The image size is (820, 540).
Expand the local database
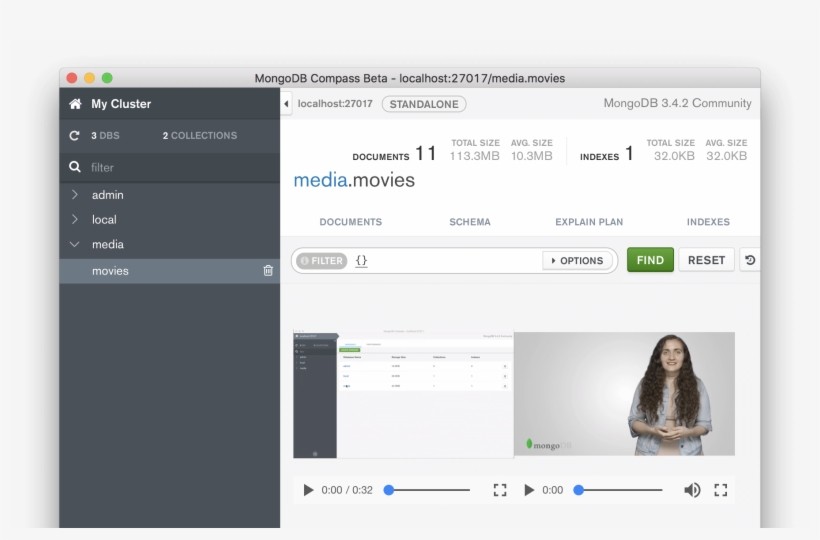pos(75,219)
